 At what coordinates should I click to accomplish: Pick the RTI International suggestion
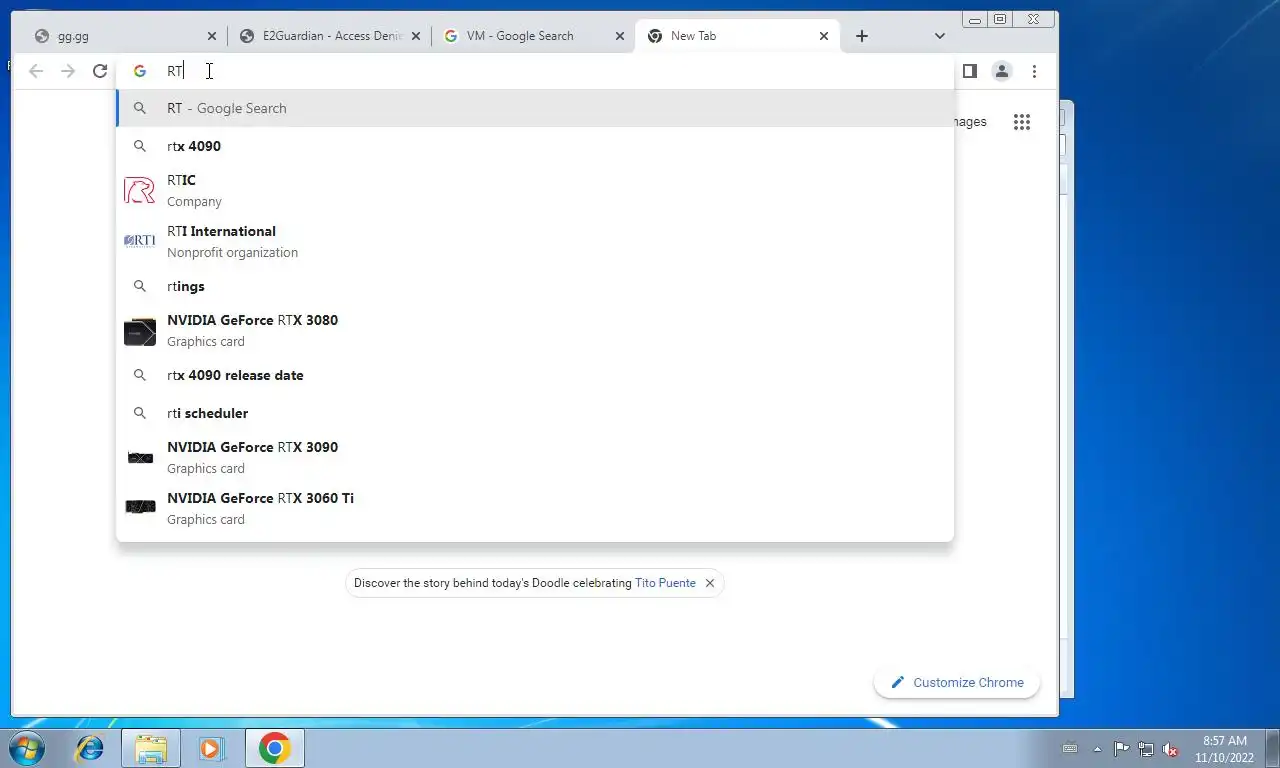coord(535,241)
